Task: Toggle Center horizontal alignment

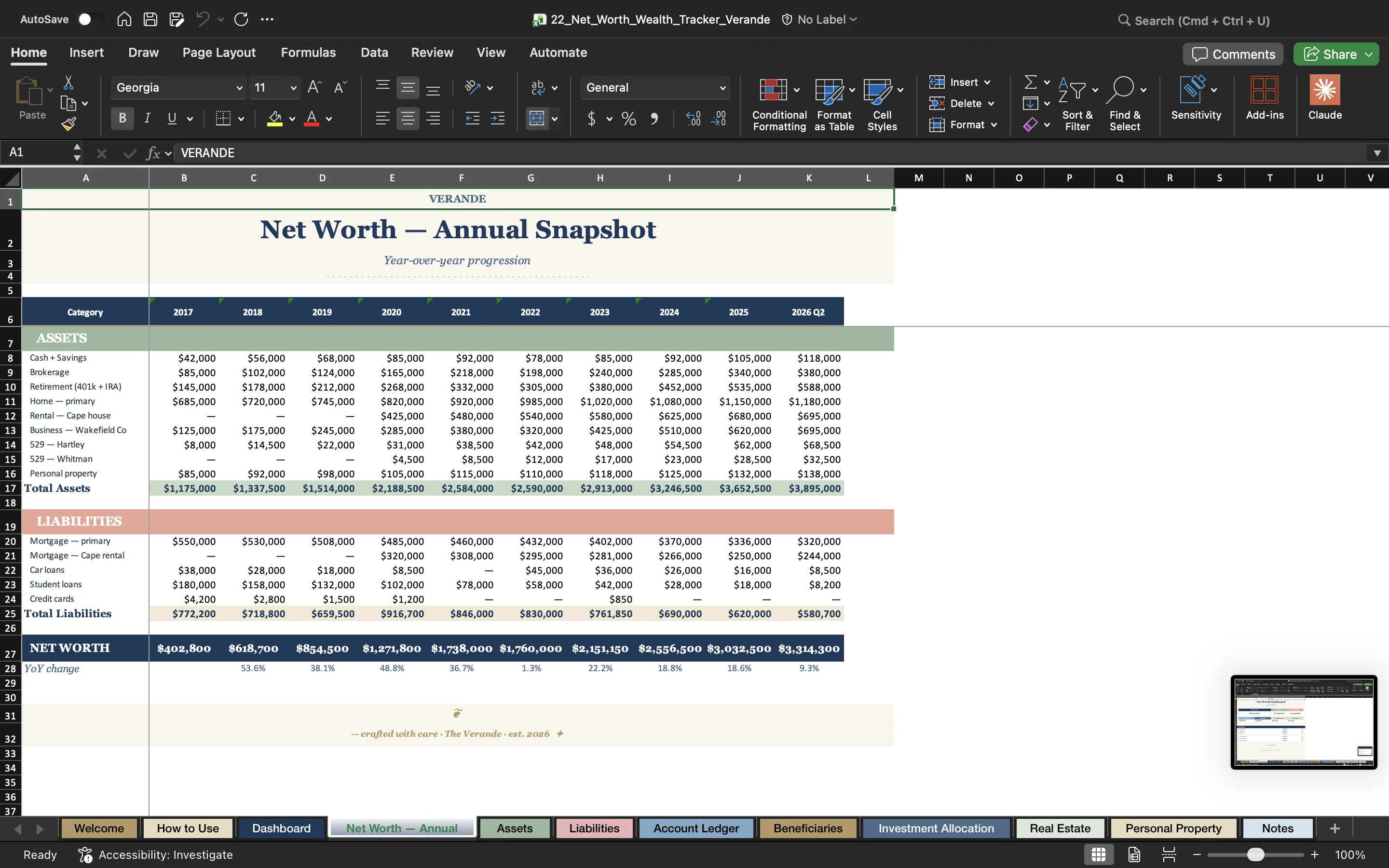Action: coord(408,119)
